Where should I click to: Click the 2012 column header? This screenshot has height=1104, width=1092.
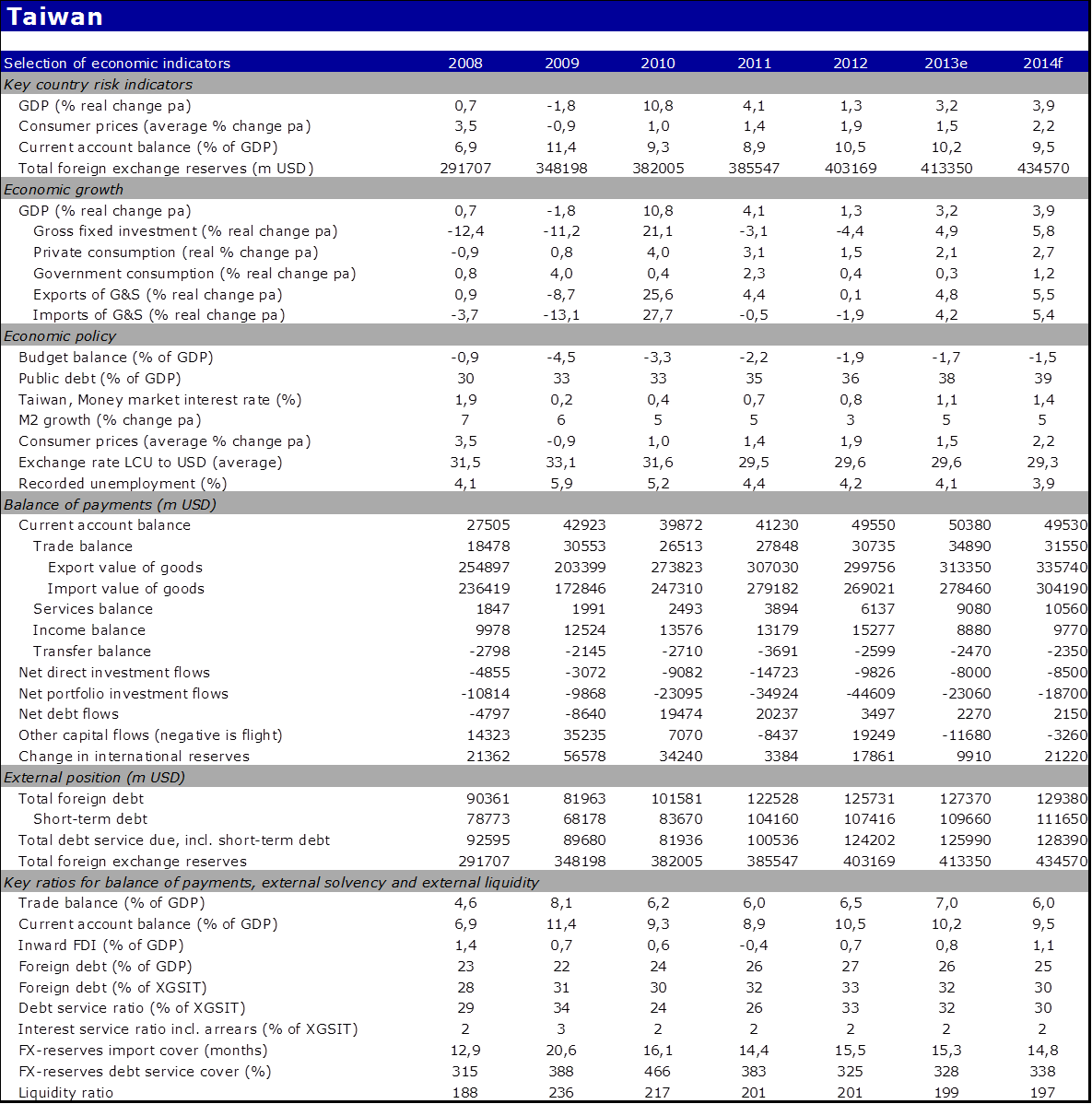click(851, 63)
